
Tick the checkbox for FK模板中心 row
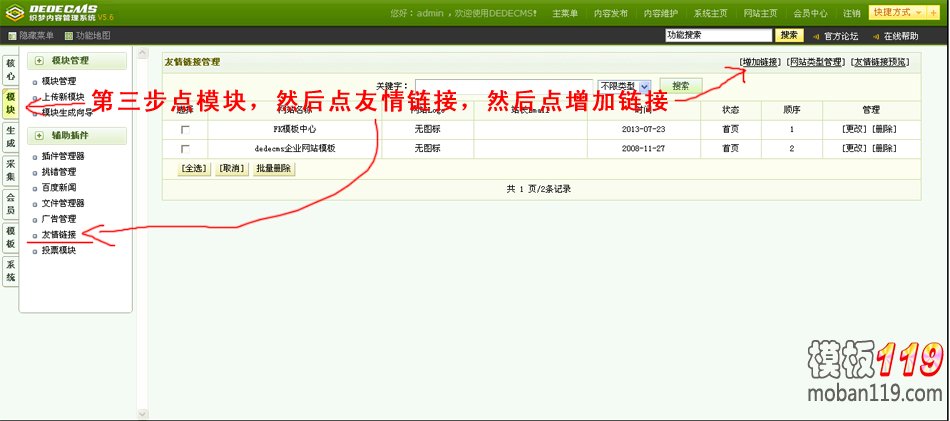[185, 130]
